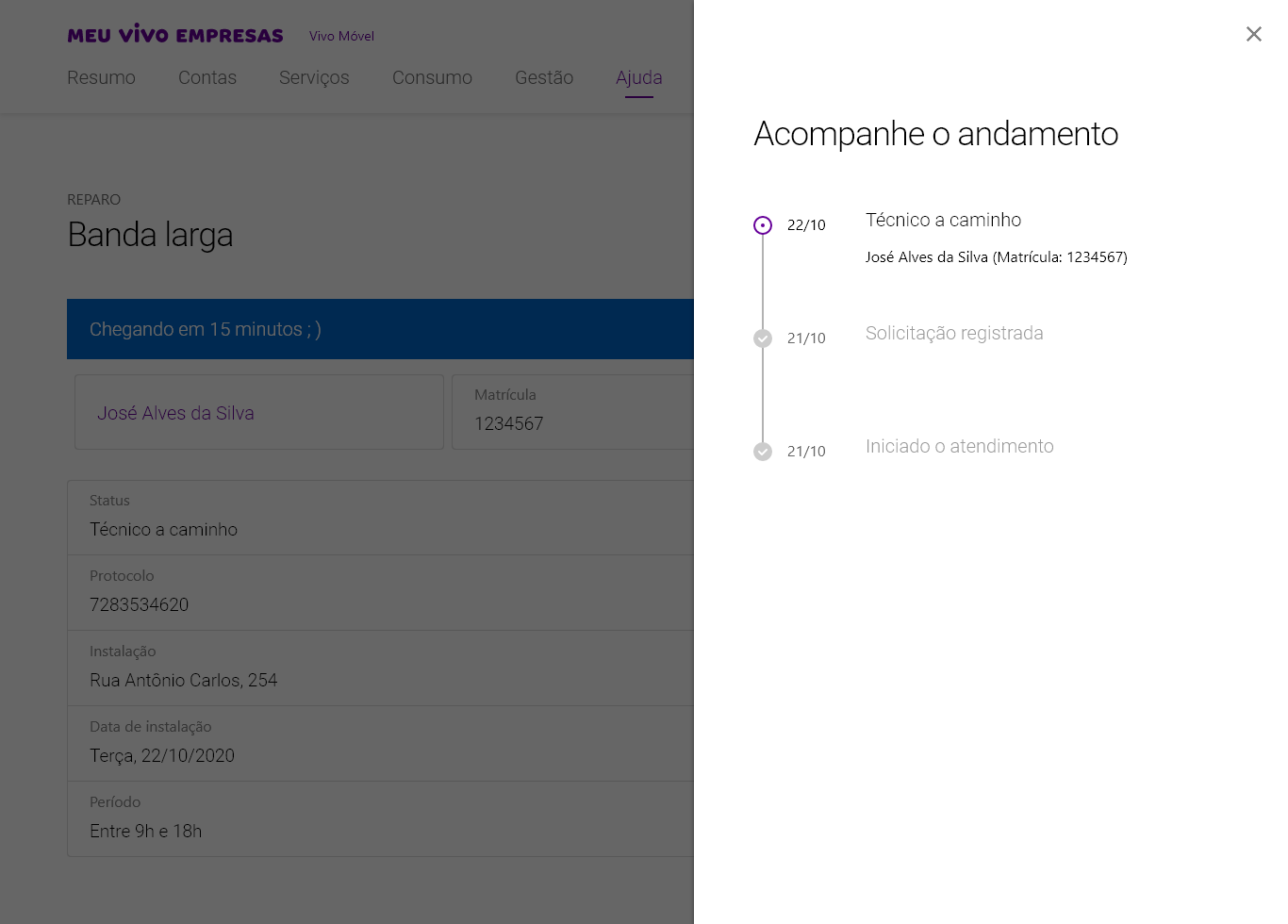Click the Protocolo number 7283534620
The height and width of the screenshot is (924, 1288).
click(x=140, y=604)
